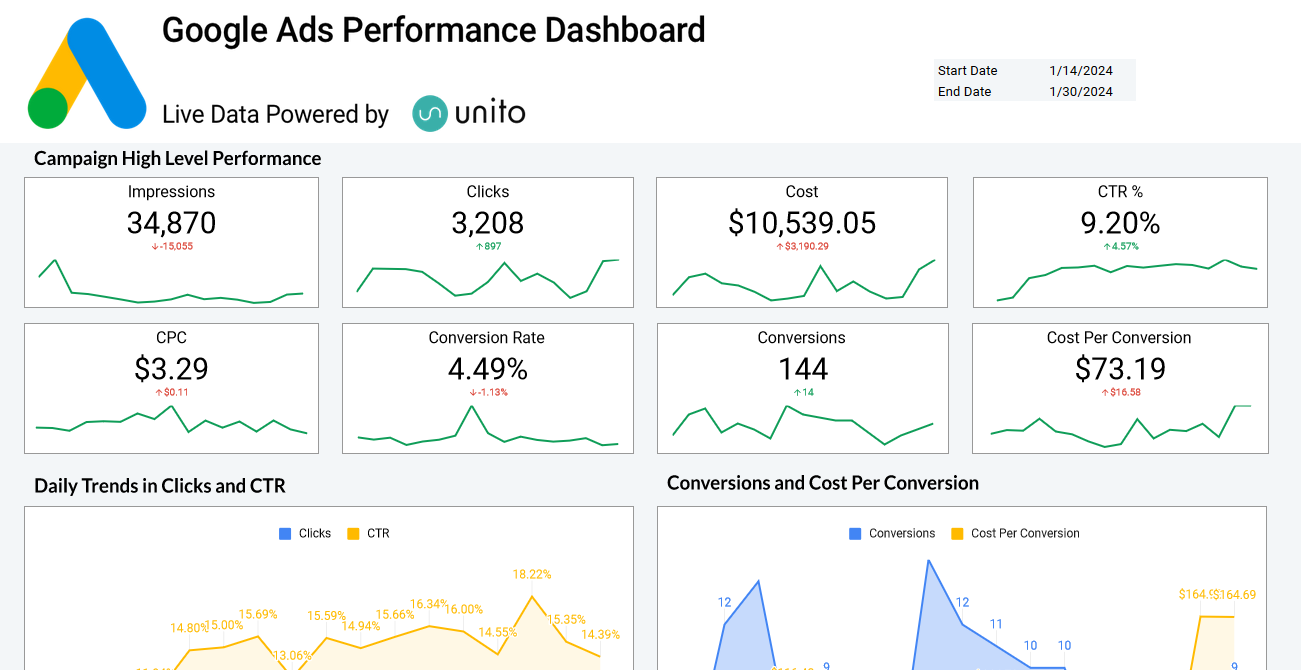Click the blue Conversions legend swatch
This screenshot has height=670, width=1301.
pyautogui.click(x=855, y=534)
